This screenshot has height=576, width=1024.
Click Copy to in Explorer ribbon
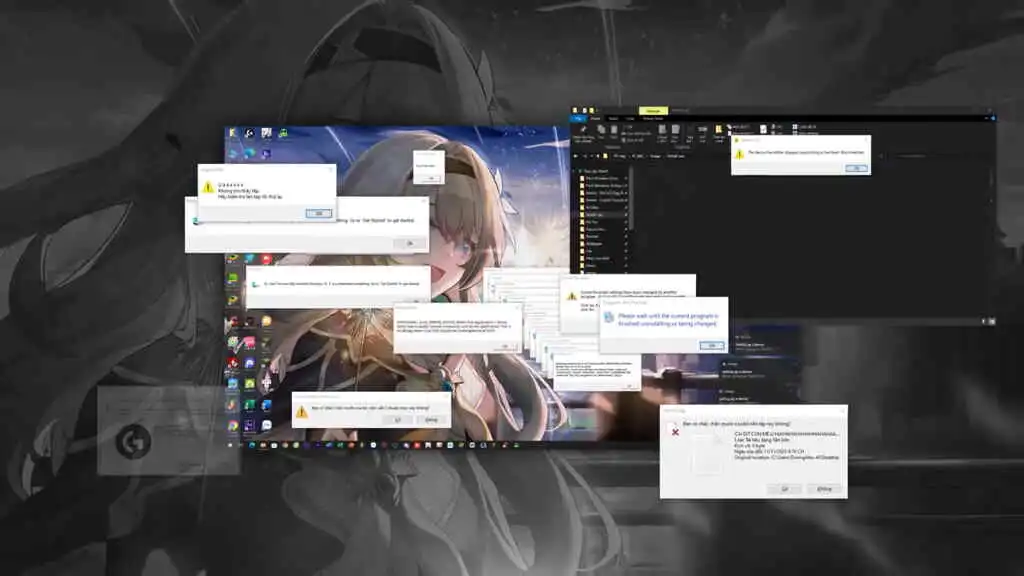pos(675,133)
